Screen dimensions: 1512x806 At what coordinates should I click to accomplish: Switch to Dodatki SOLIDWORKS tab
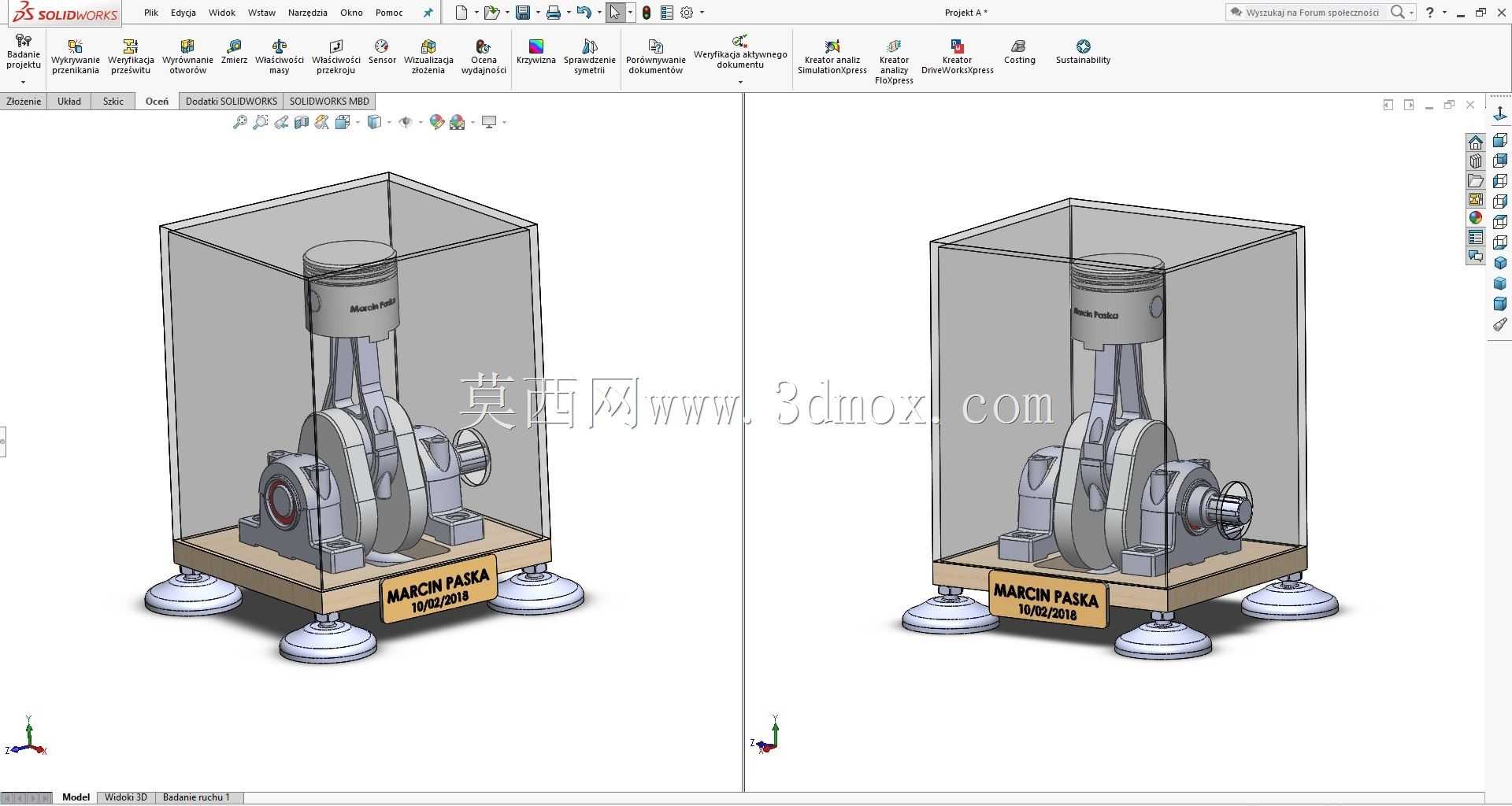pos(232,102)
